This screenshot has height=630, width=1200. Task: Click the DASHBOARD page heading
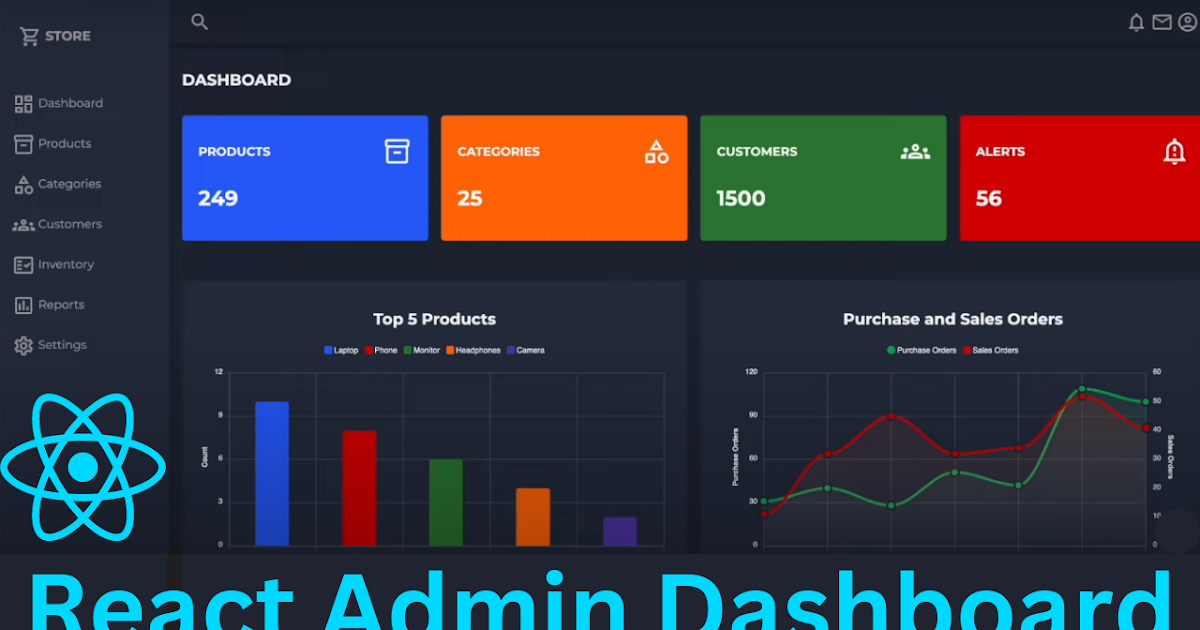pyautogui.click(x=237, y=80)
